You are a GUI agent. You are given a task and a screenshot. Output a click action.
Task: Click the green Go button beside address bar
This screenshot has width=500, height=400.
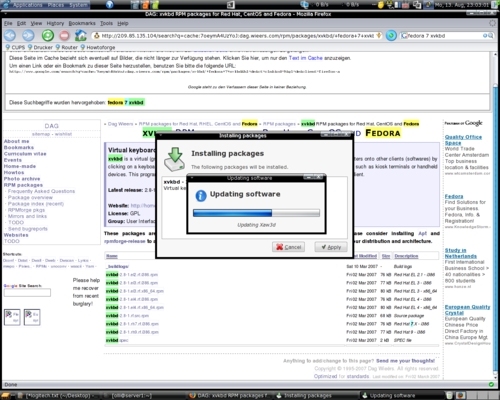pyautogui.click(x=391, y=36)
